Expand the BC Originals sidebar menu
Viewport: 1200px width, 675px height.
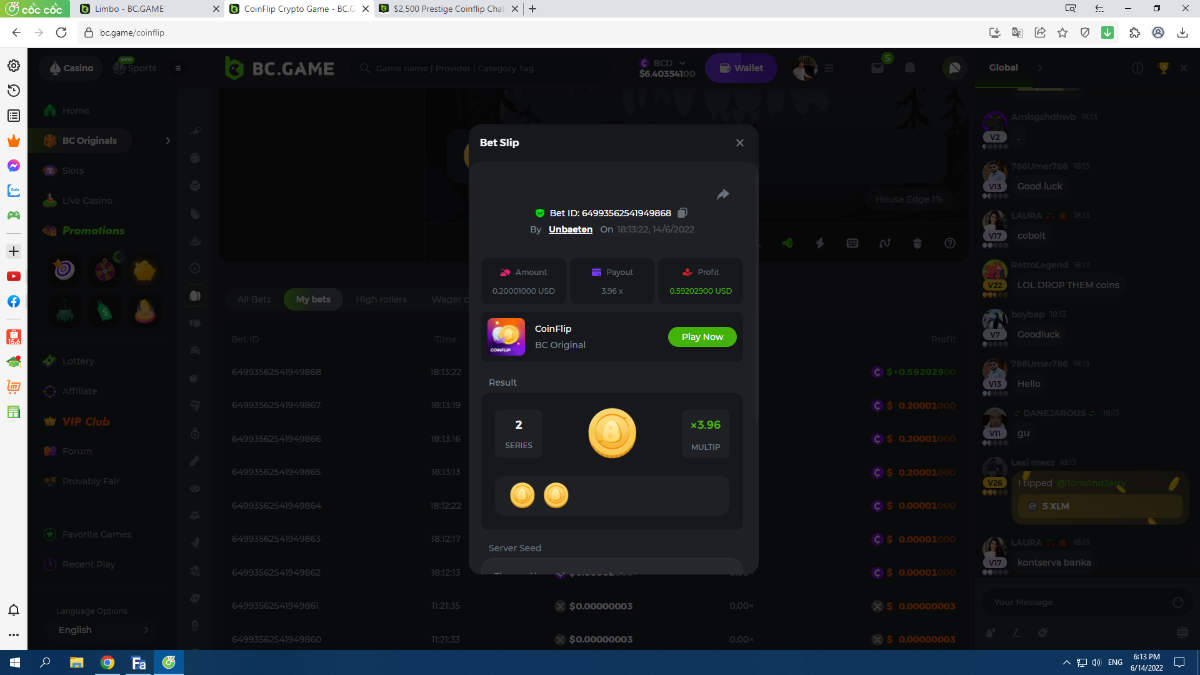(x=168, y=141)
